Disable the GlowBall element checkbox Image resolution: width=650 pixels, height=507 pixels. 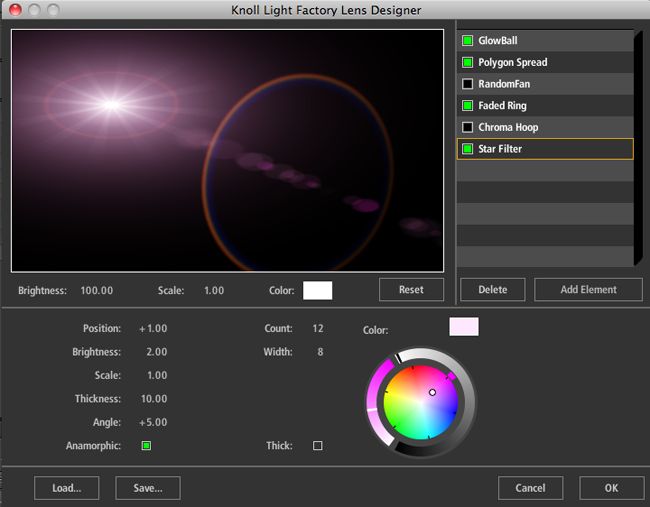pyautogui.click(x=468, y=41)
